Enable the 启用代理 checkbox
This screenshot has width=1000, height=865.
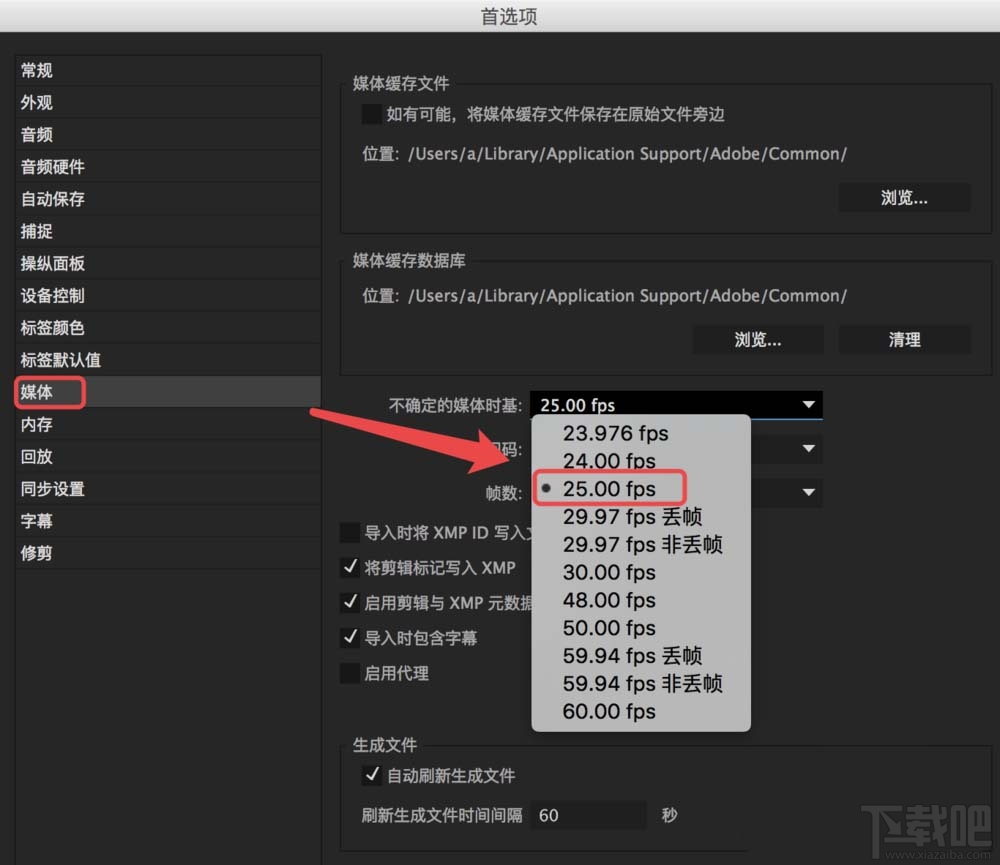[x=350, y=673]
